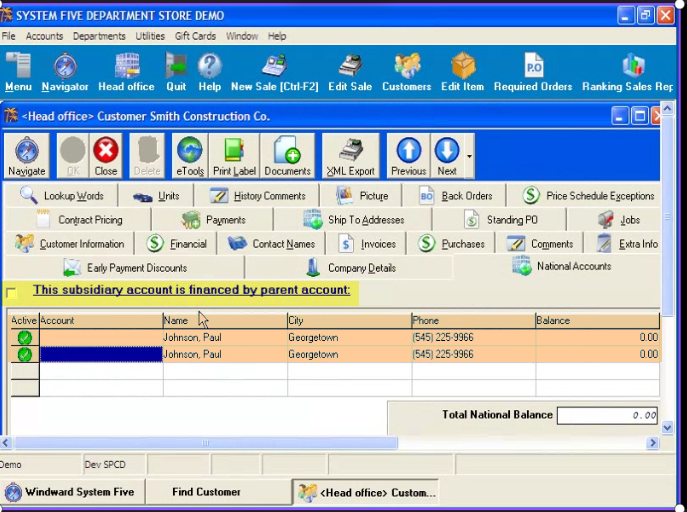687x512 pixels.
Task: Open the Customers toolbar icon
Action: click(x=407, y=72)
